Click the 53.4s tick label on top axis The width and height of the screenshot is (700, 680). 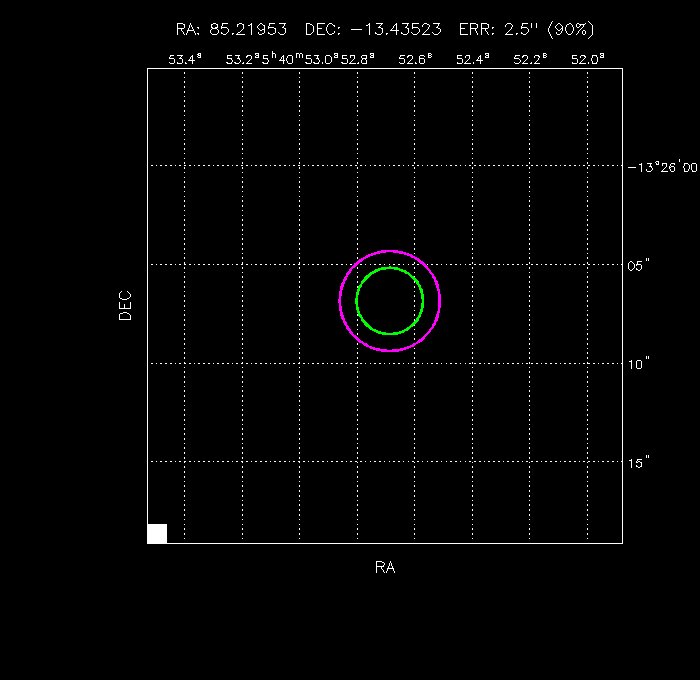coord(185,59)
